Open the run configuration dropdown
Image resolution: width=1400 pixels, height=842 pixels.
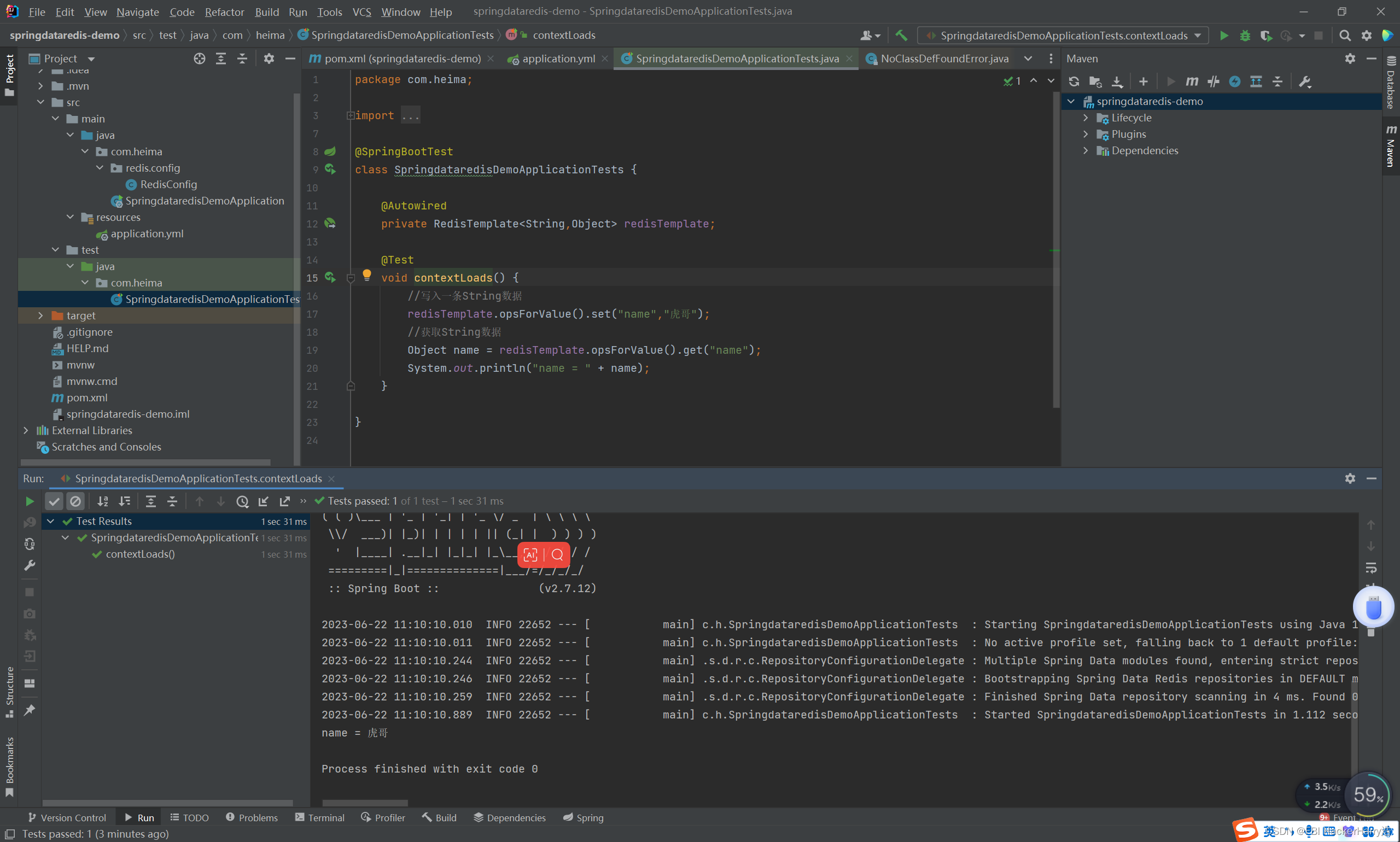[1063, 36]
